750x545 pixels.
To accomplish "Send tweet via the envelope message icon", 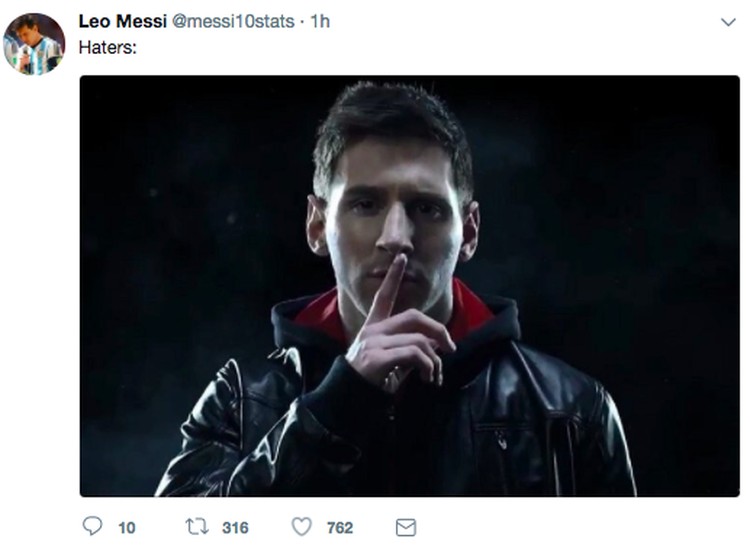I will 406,528.
